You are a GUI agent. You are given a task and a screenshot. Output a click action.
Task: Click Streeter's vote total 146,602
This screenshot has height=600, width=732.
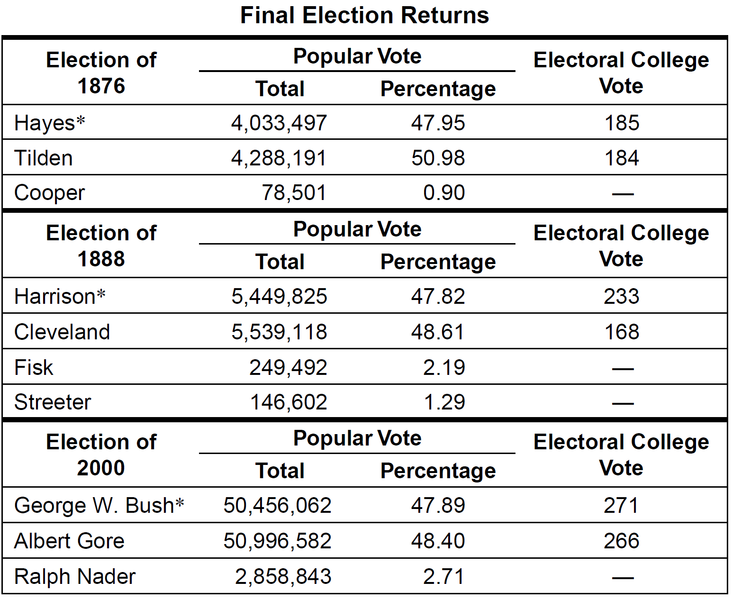289,402
